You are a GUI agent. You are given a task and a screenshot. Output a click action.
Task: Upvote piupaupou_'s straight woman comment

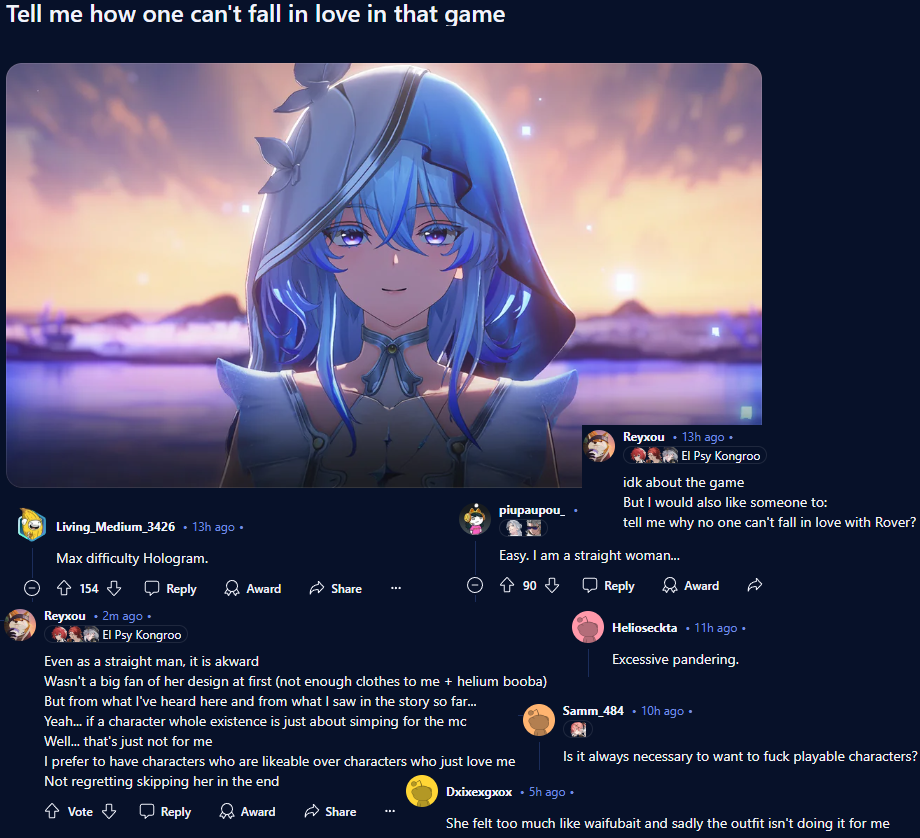click(507, 585)
